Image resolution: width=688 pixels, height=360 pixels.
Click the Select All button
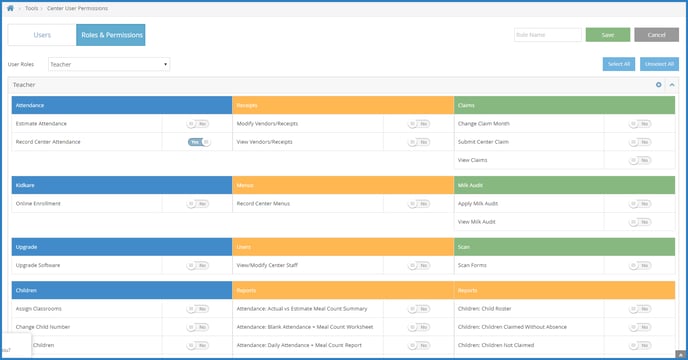pyautogui.click(x=619, y=64)
